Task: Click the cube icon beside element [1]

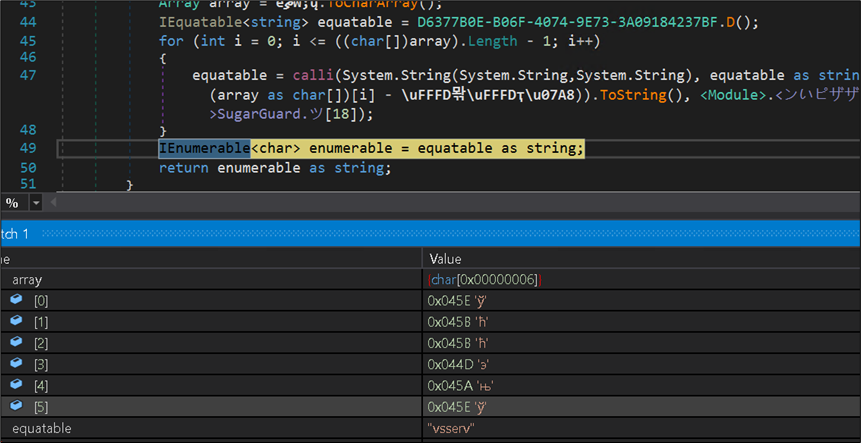Action: (16, 321)
